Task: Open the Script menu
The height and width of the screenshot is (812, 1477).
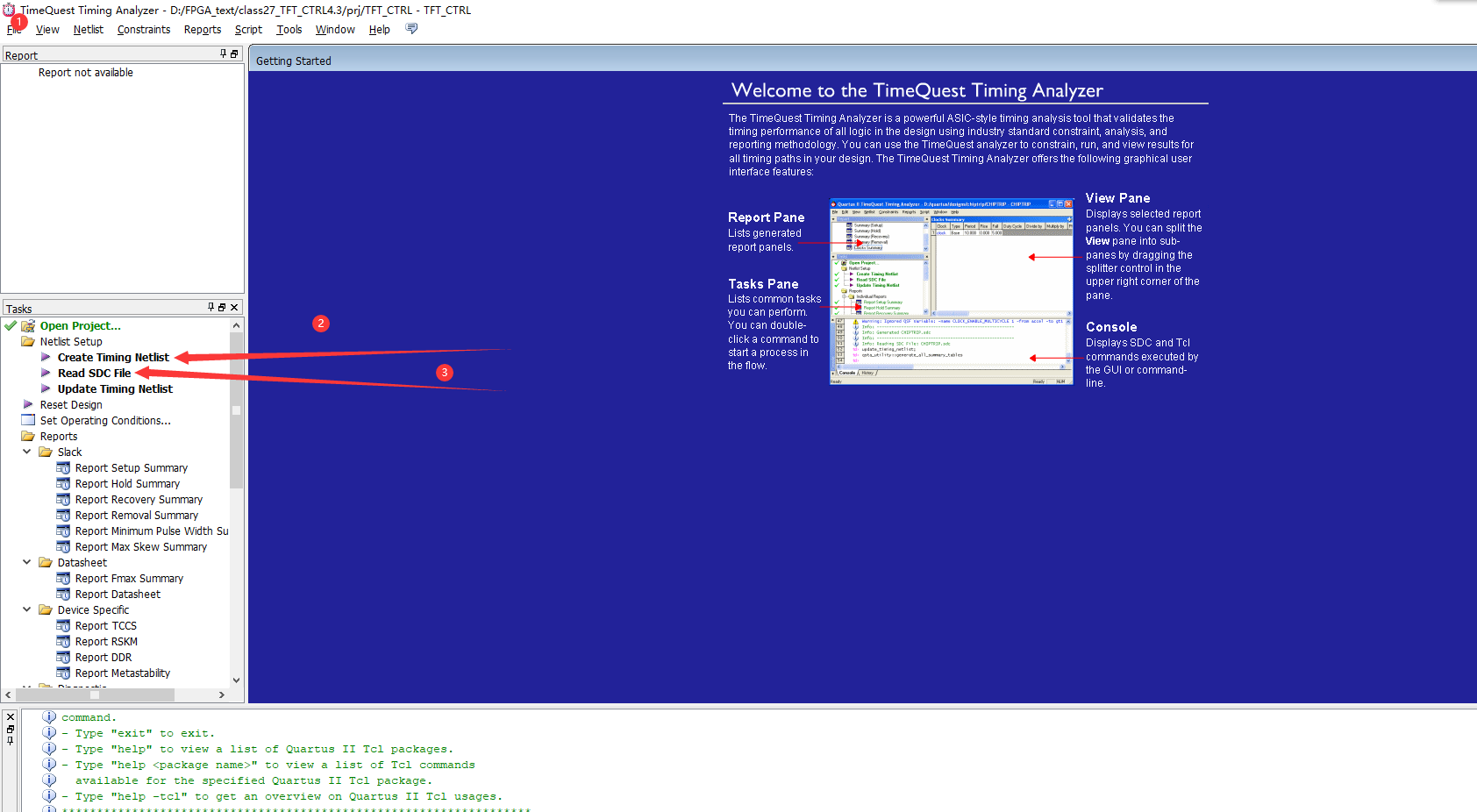Action: (x=248, y=30)
